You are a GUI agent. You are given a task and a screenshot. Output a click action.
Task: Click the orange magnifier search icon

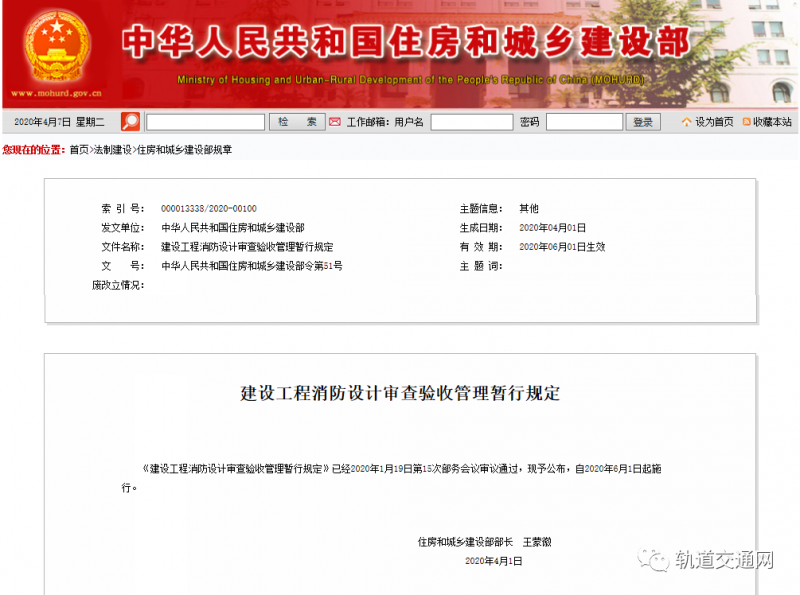130,122
